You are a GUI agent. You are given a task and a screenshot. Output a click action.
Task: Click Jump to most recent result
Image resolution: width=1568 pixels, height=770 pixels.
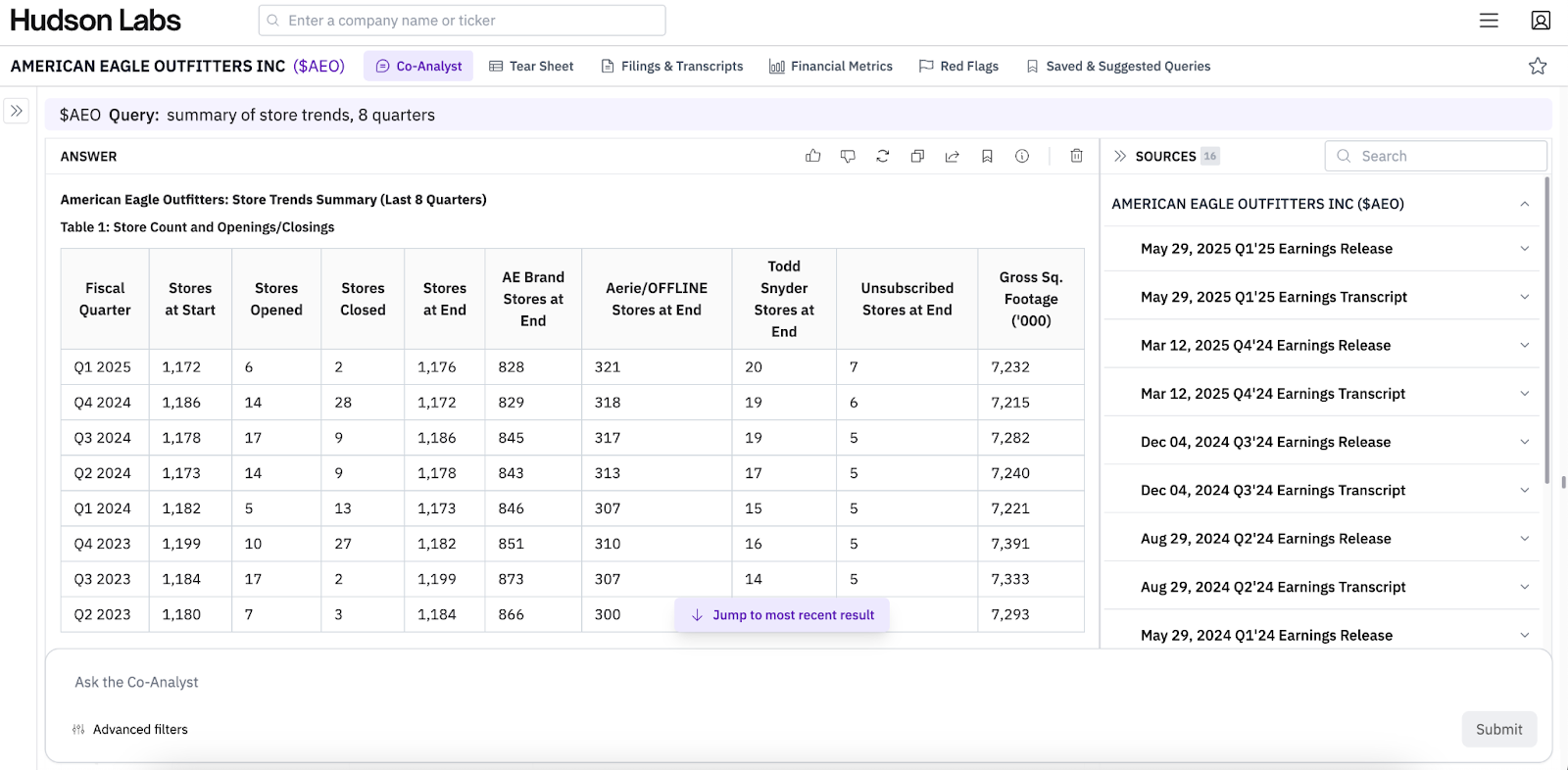[782, 615]
